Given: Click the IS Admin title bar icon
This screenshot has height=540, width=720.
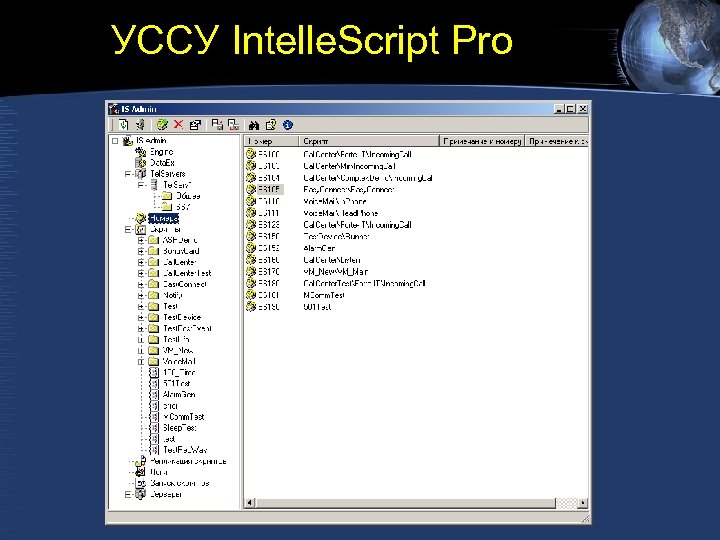Looking at the screenshot, I should [114, 109].
